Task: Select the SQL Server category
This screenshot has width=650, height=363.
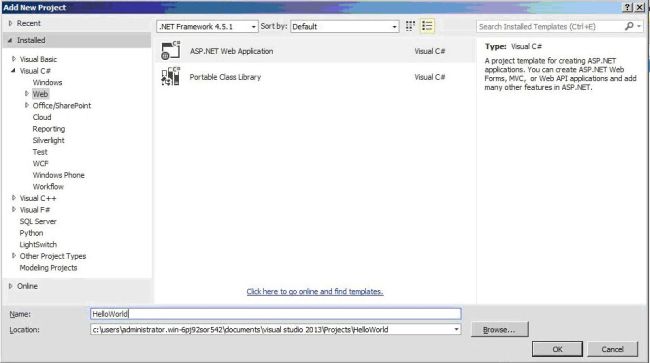Action: click(x=38, y=221)
